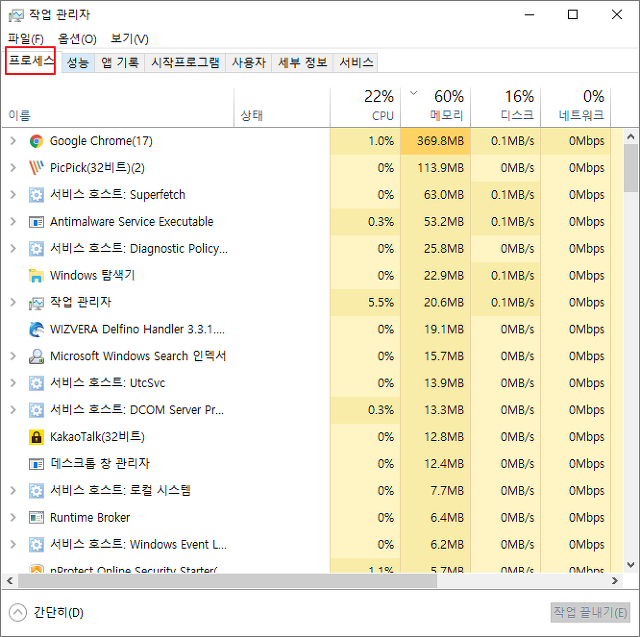Switch to the 앱 기록 tab
The width and height of the screenshot is (640, 637).
pyautogui.click(x=120, y=63)
